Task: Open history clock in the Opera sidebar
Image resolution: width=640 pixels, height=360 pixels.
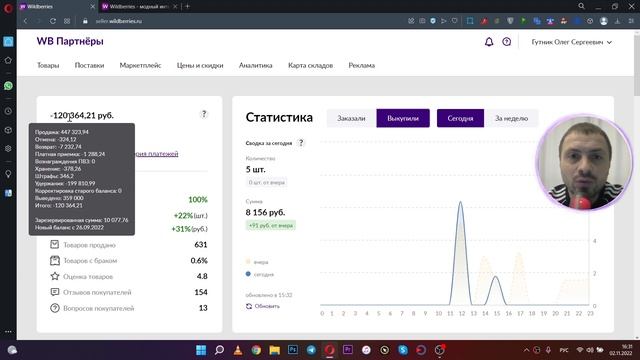Action: [x=8, y=111]
